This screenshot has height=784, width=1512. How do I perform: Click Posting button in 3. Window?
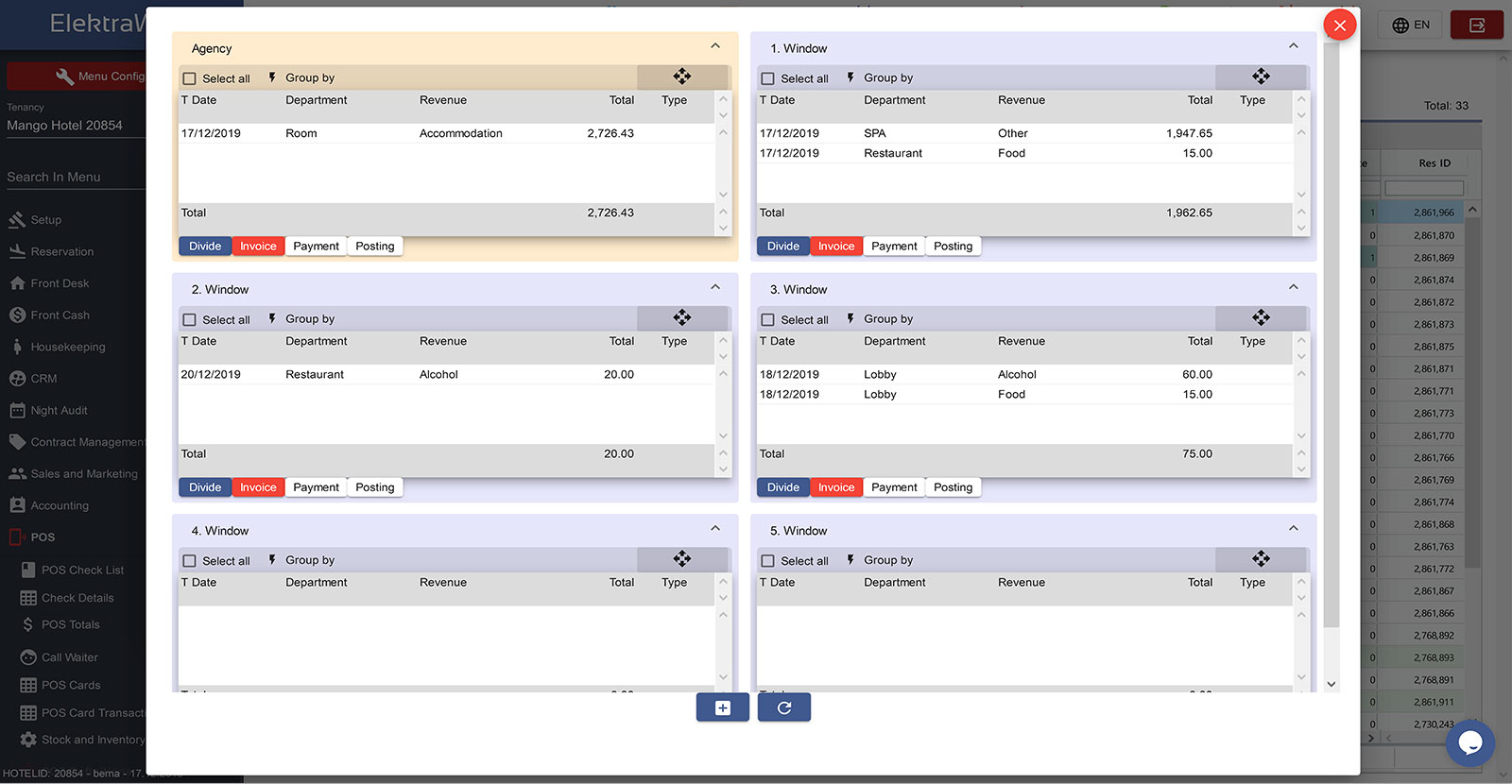[x=953, y=487]
